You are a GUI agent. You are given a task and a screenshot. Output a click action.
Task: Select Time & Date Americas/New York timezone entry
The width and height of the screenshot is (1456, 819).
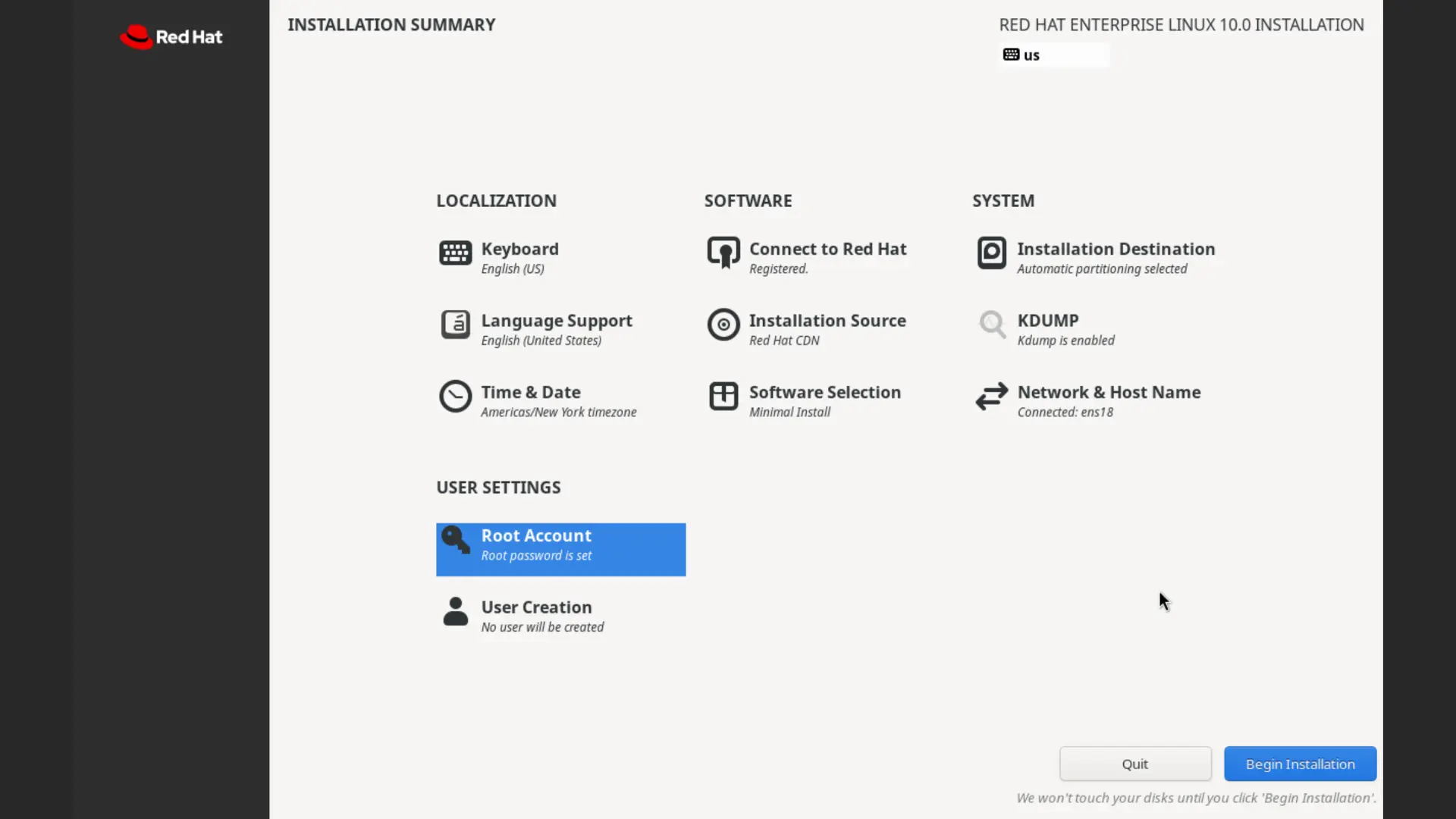click(557, 401)
